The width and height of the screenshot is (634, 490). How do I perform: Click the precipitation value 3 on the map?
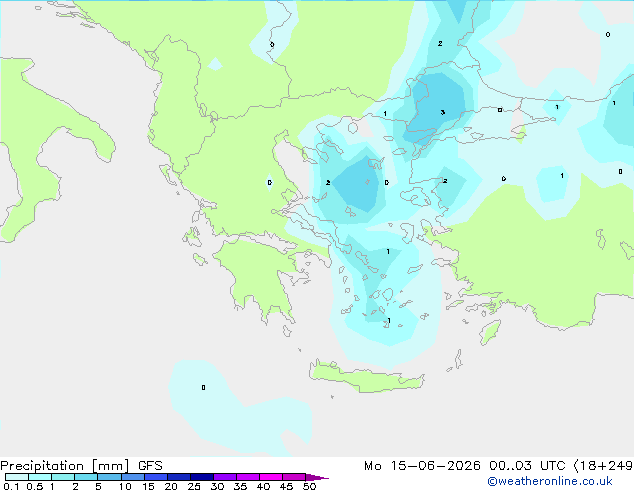443,112
